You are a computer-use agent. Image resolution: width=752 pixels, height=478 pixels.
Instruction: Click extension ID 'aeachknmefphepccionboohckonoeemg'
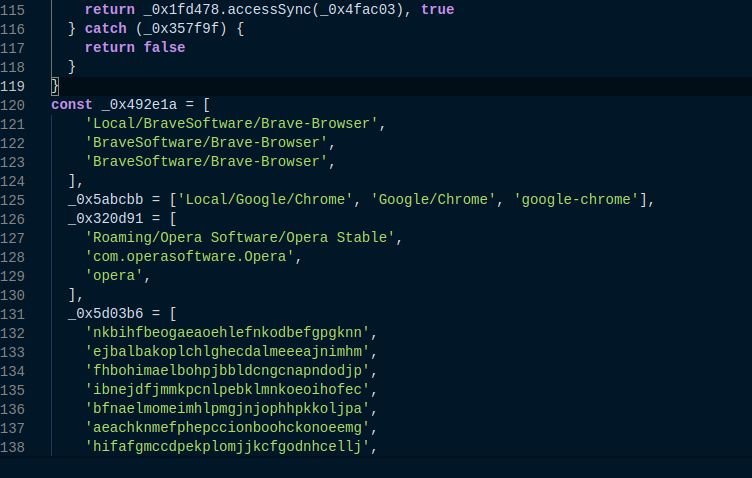click(227, 428)
